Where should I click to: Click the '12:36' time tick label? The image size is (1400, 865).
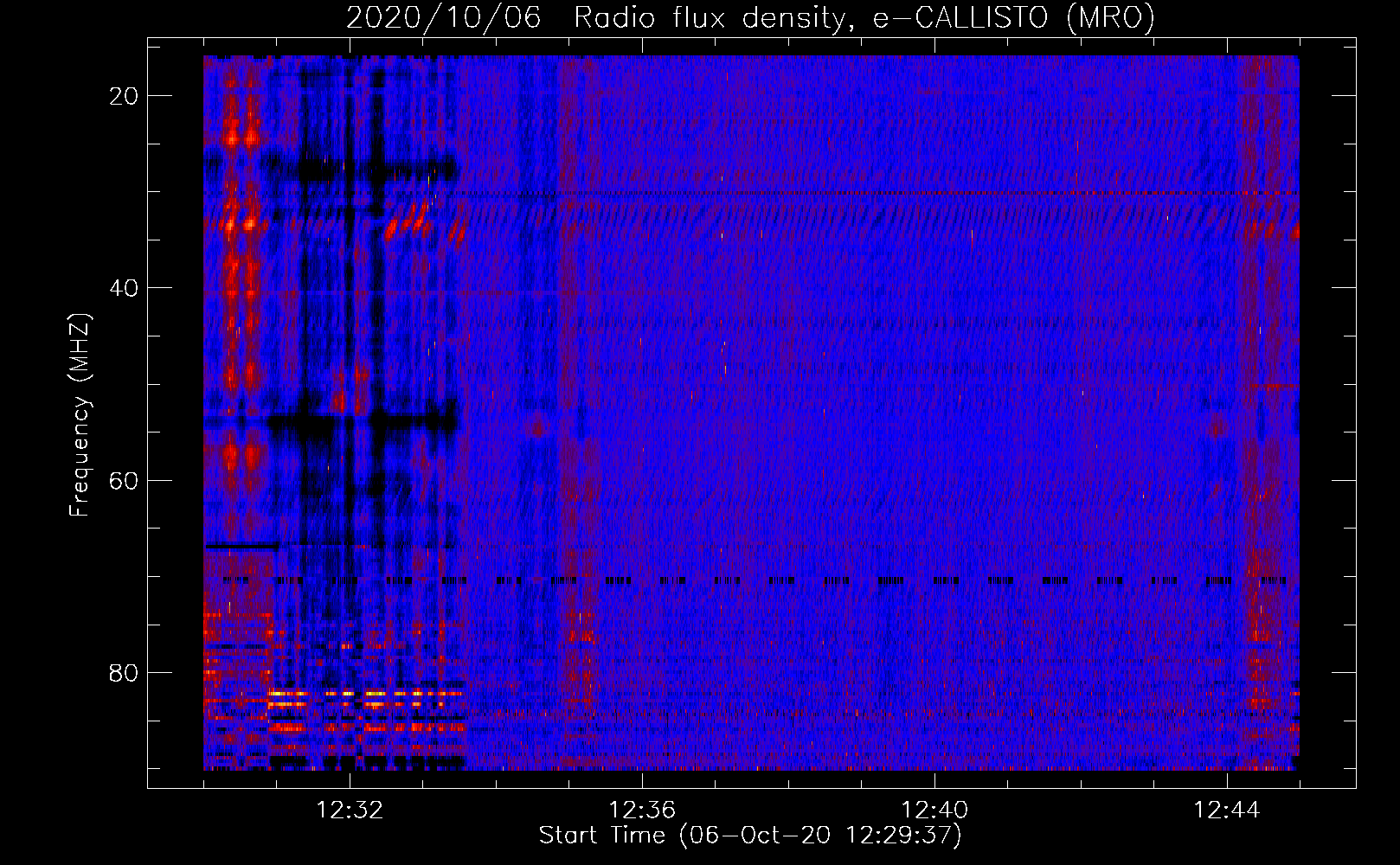pos(642,811)
